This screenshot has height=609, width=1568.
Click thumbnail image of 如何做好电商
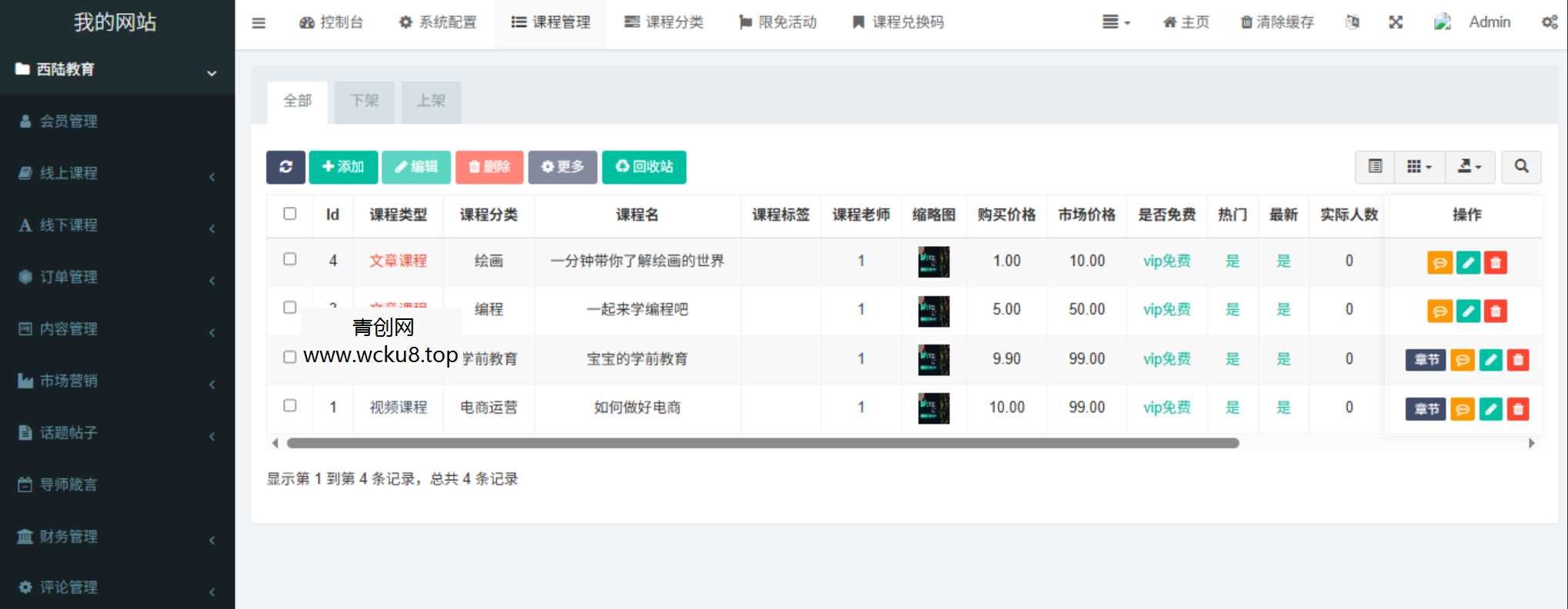[x=933, y=408]
